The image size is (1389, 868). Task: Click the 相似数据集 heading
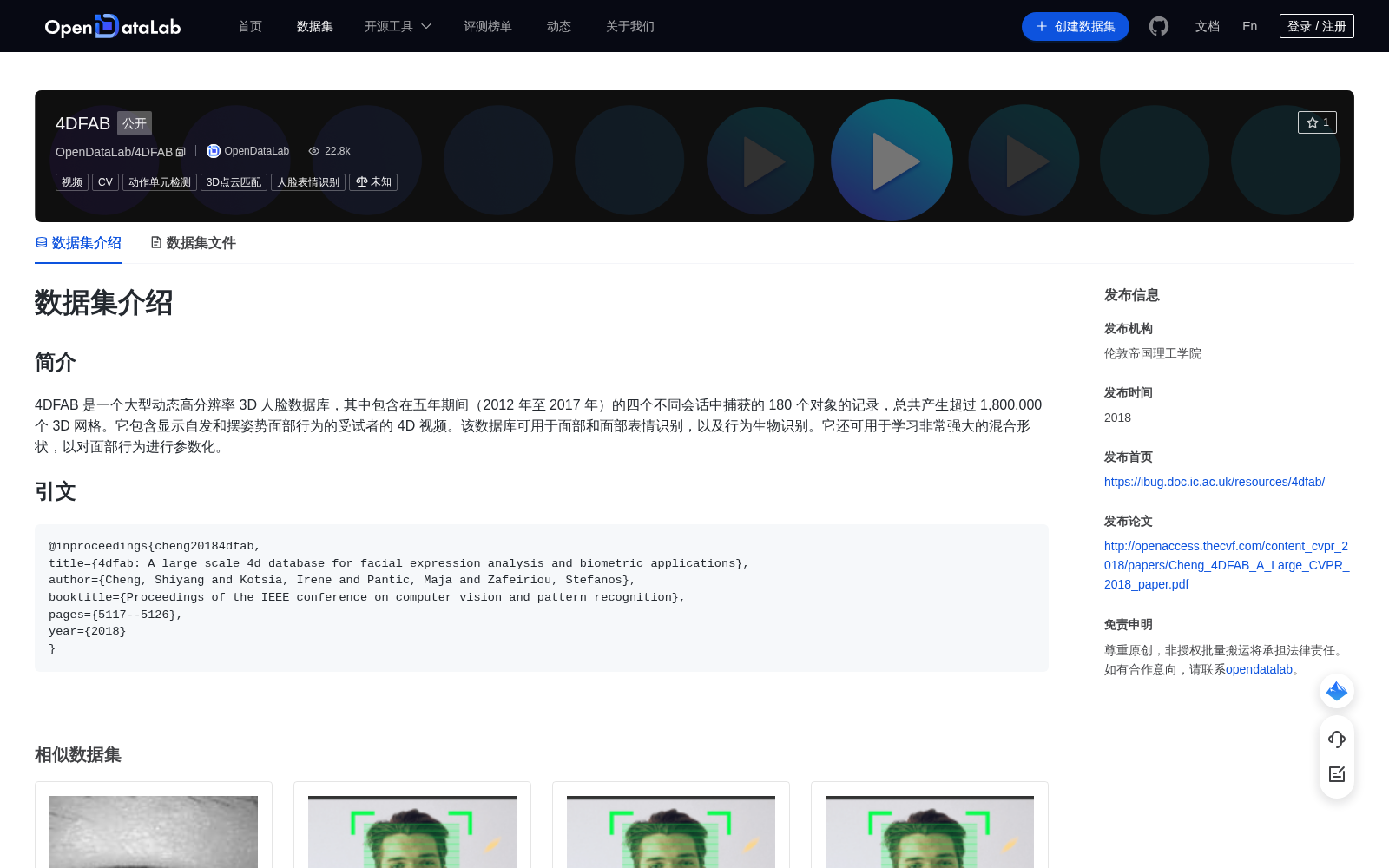tap(78, 755)
